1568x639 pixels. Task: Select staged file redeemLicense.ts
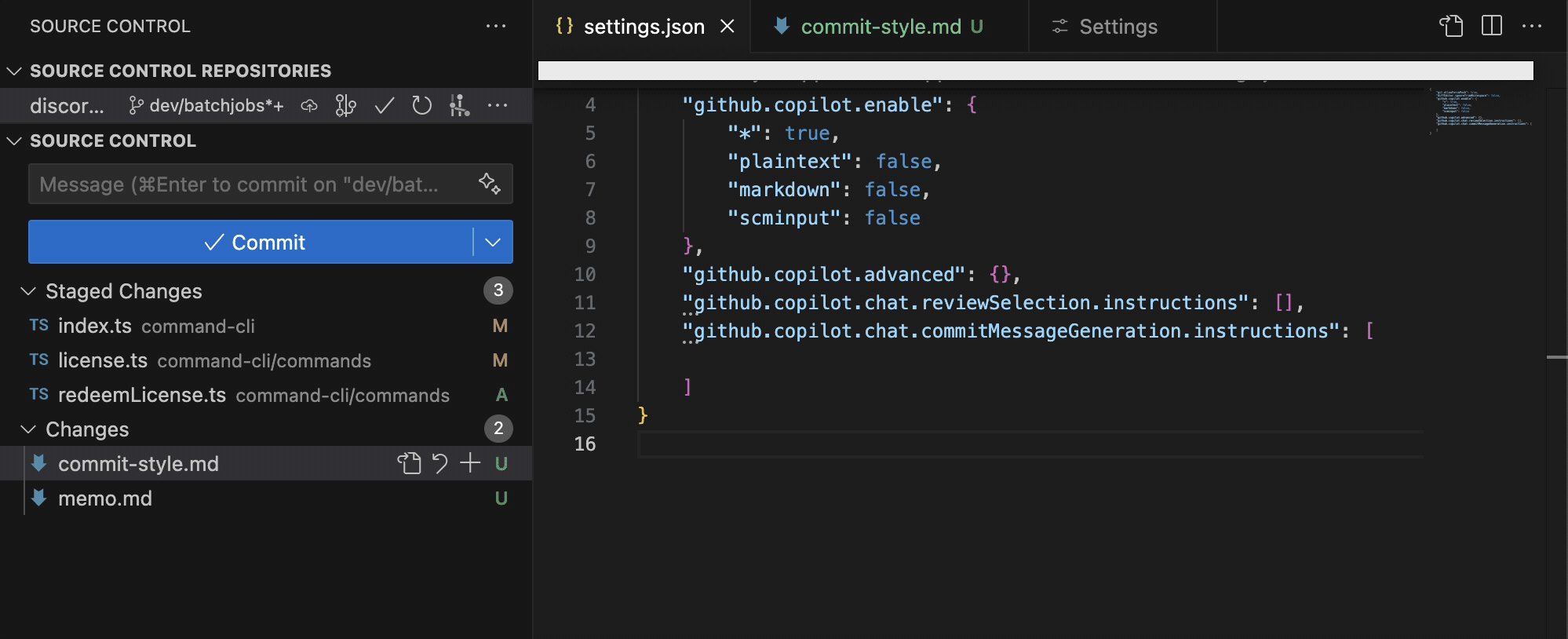(x=267, y=395)
